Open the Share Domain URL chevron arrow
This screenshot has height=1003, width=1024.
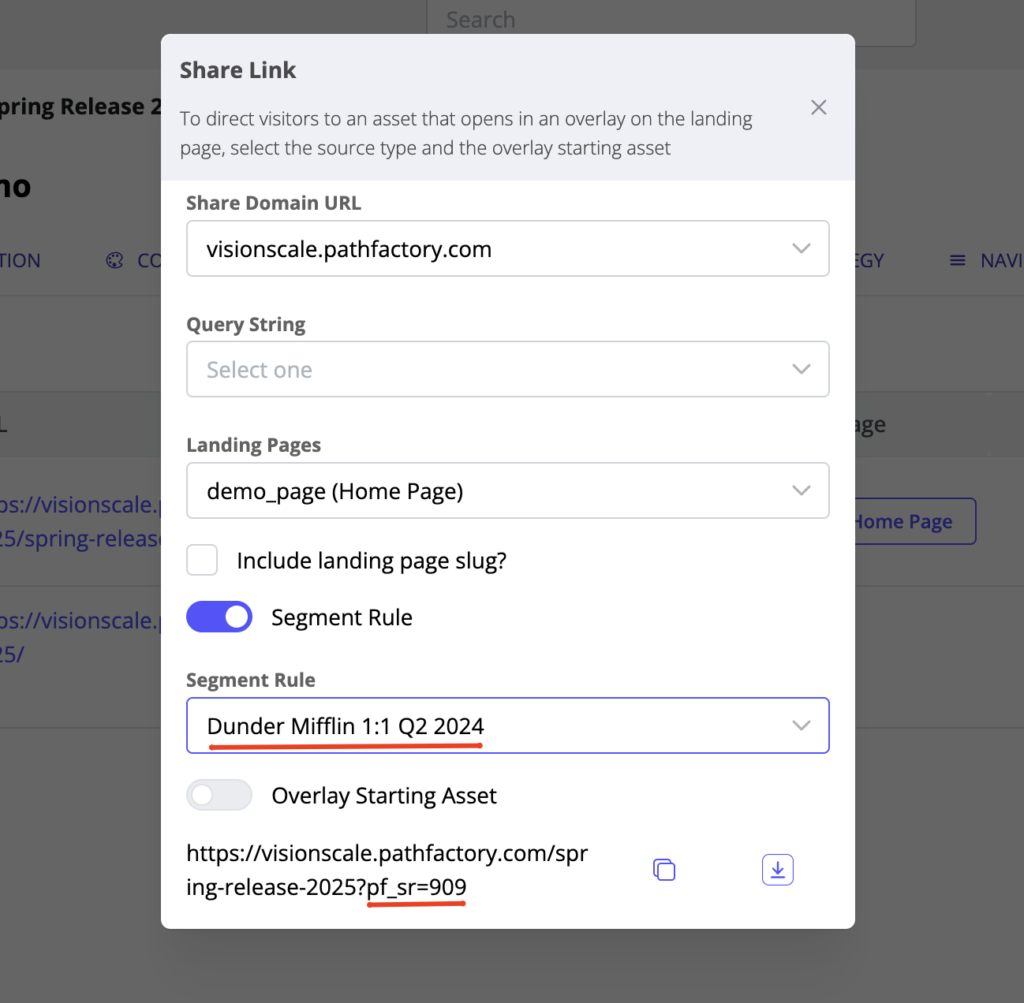pos(801,248)
